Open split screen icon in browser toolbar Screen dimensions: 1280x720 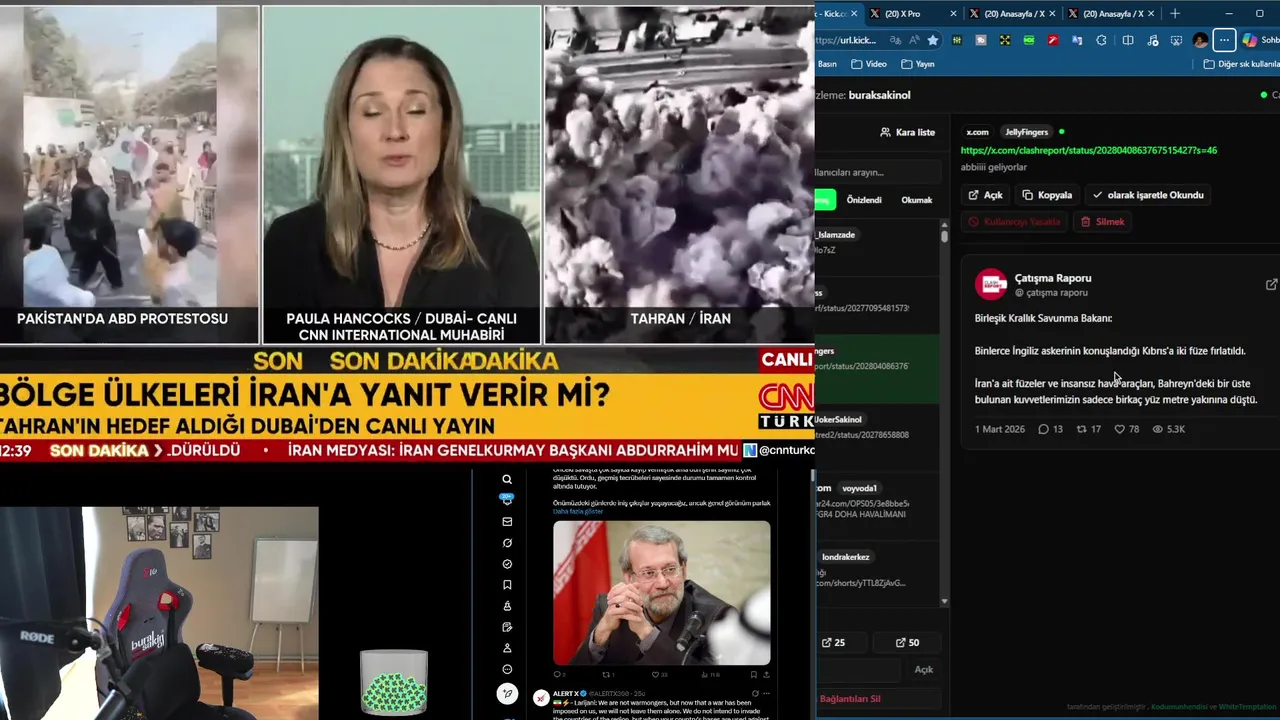point(1128,40)
